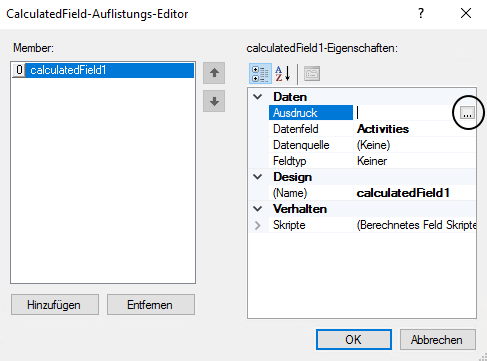This screenshot has height=361, width=487.
Task: Cancel with the Abbrechen button
Action: pyautogui.click(x=437, y=340)
